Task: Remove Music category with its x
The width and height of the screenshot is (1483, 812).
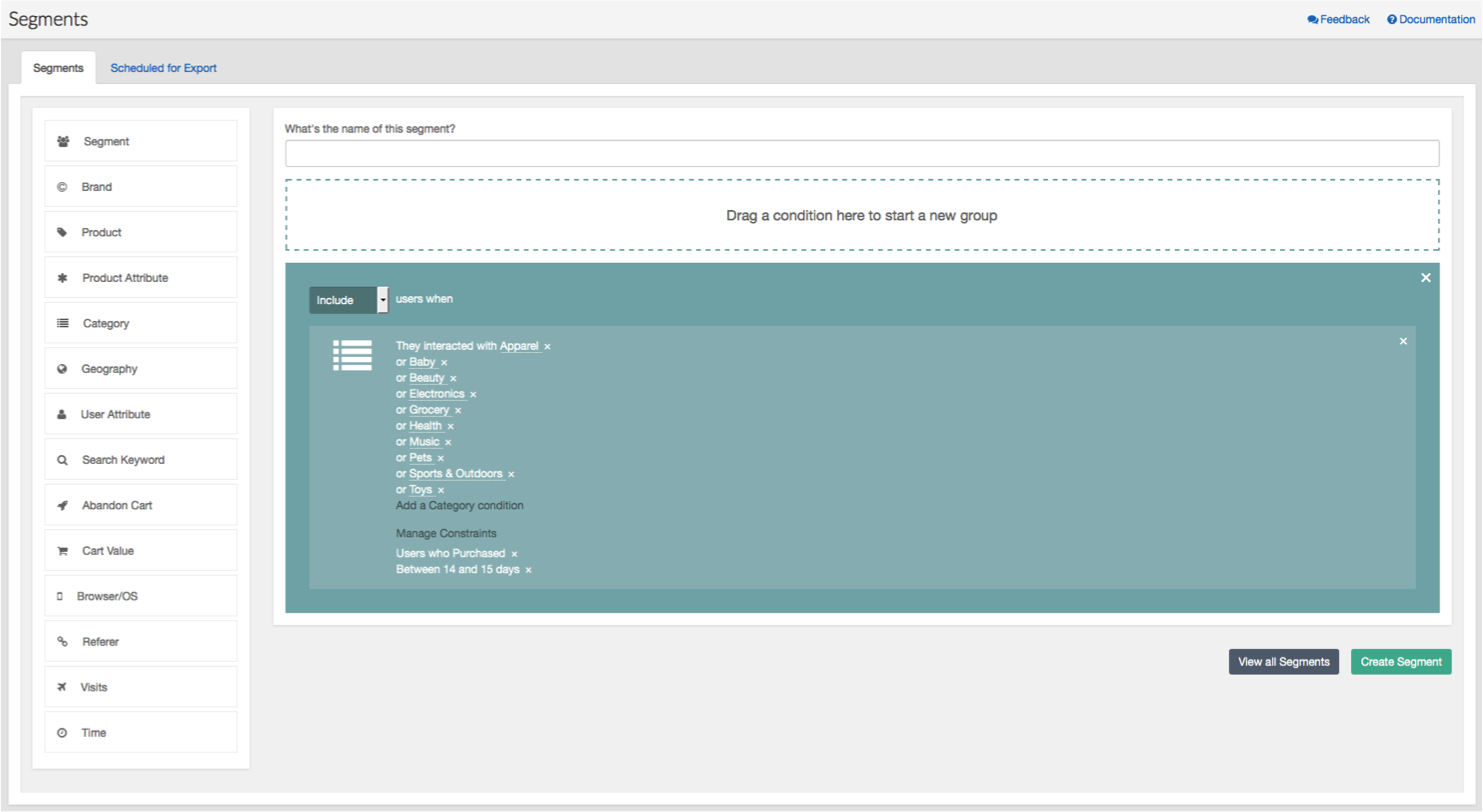Action: 448,442
